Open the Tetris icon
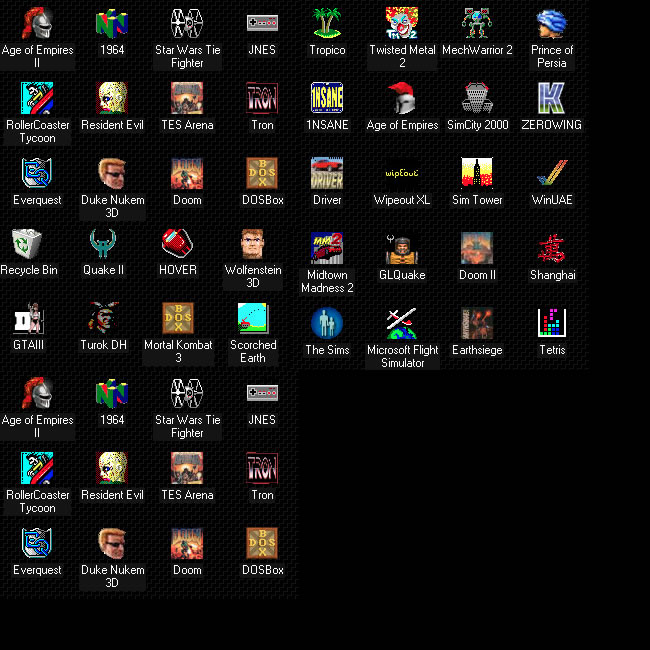This screenshot has width=650, height=650. tap(551, 323)
